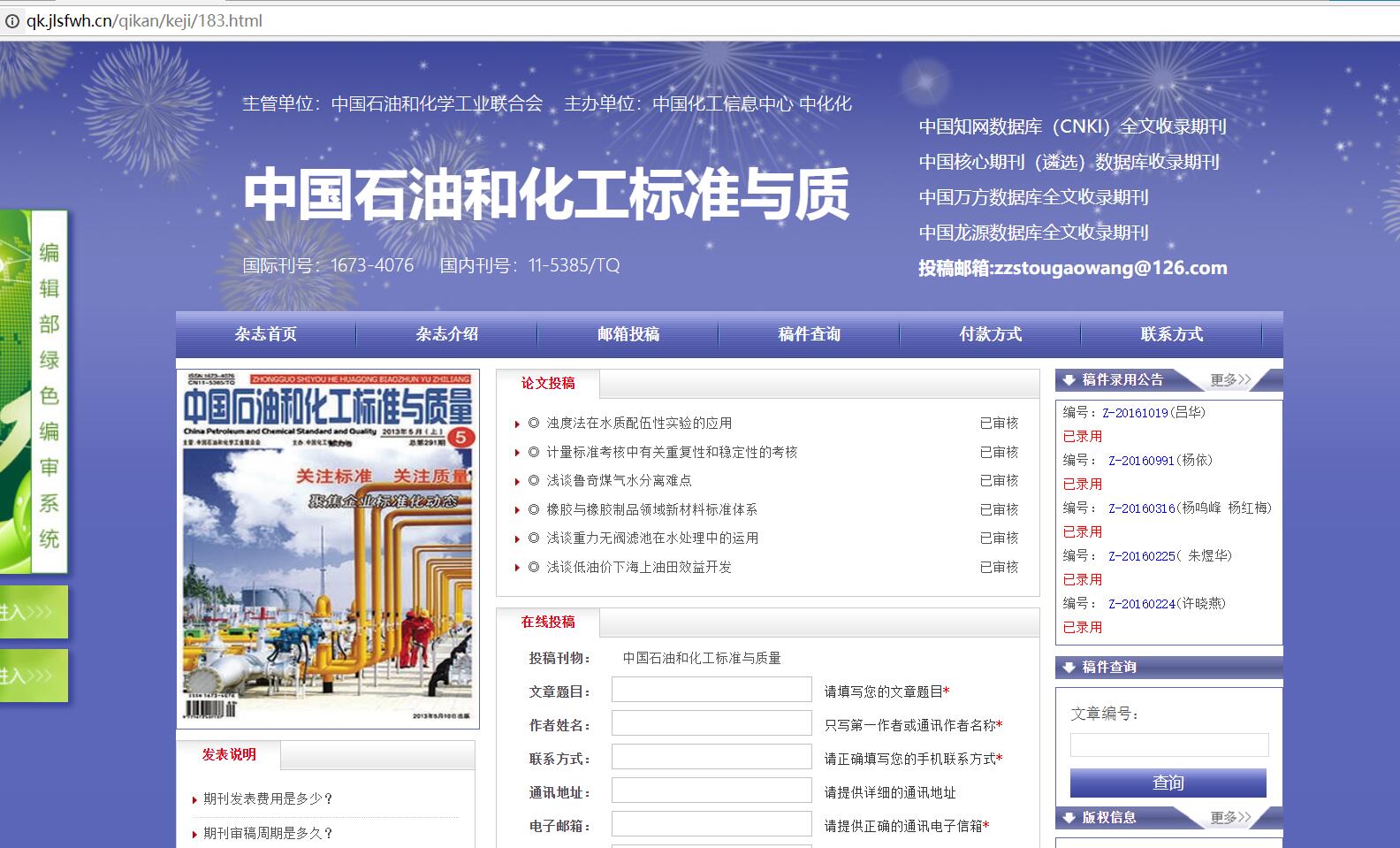Open article 计量标准考核中有关重复性和稳定性的考核
Viewport: 1400px width, 848px height.
[672, 452]
